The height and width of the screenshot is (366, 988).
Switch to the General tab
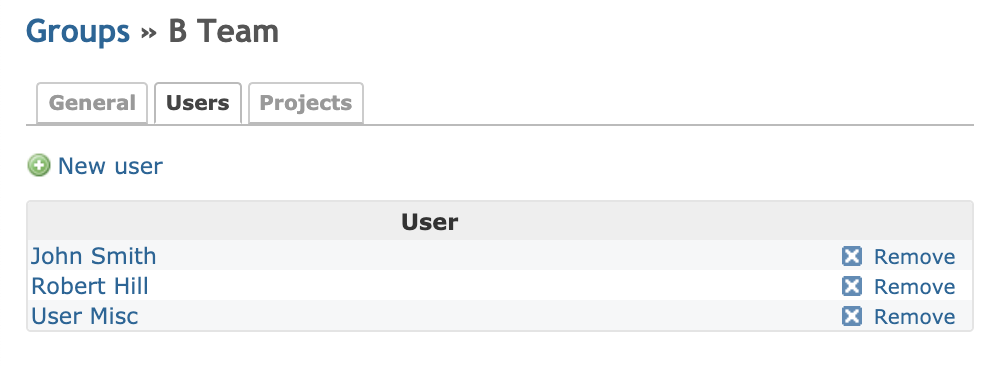coord(92,103)
